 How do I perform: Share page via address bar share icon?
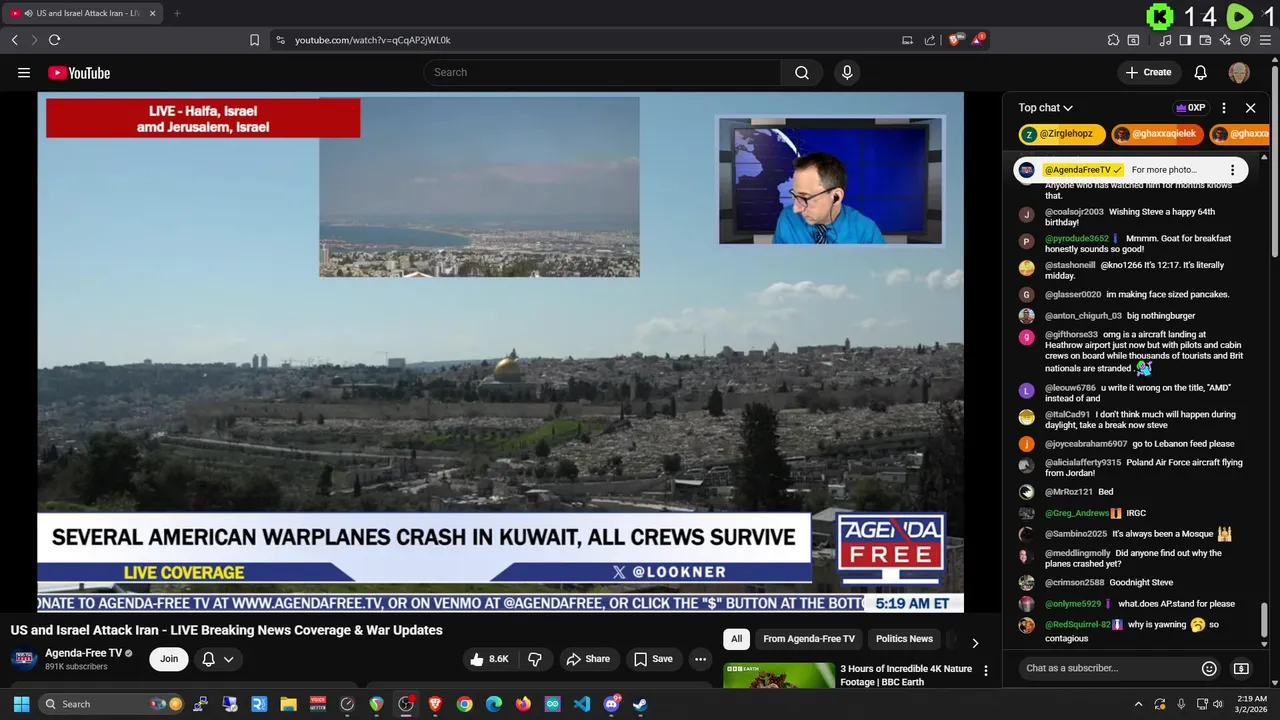(x=930, y=40)
